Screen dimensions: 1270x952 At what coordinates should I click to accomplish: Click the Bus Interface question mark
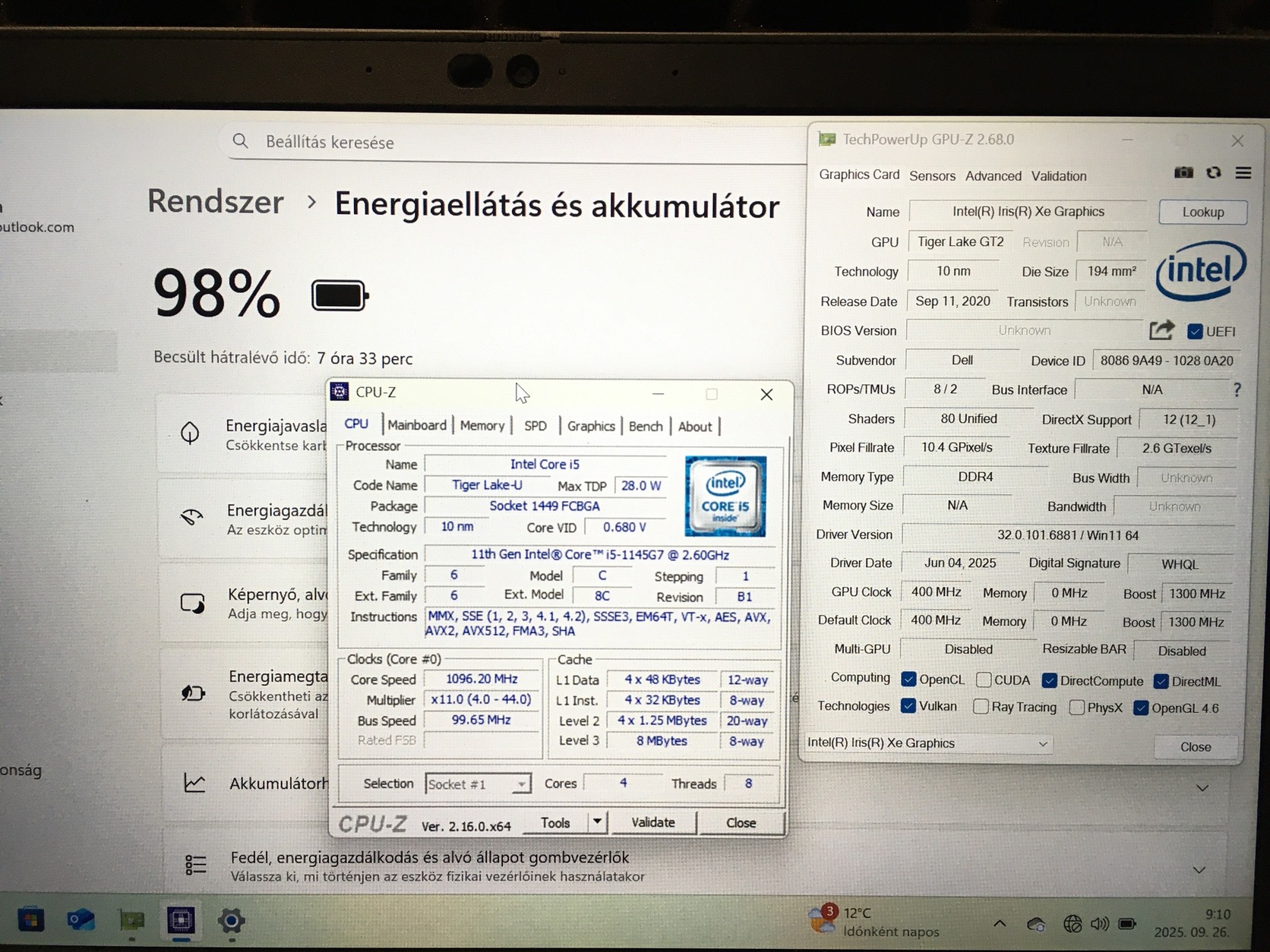(1237, 389)
